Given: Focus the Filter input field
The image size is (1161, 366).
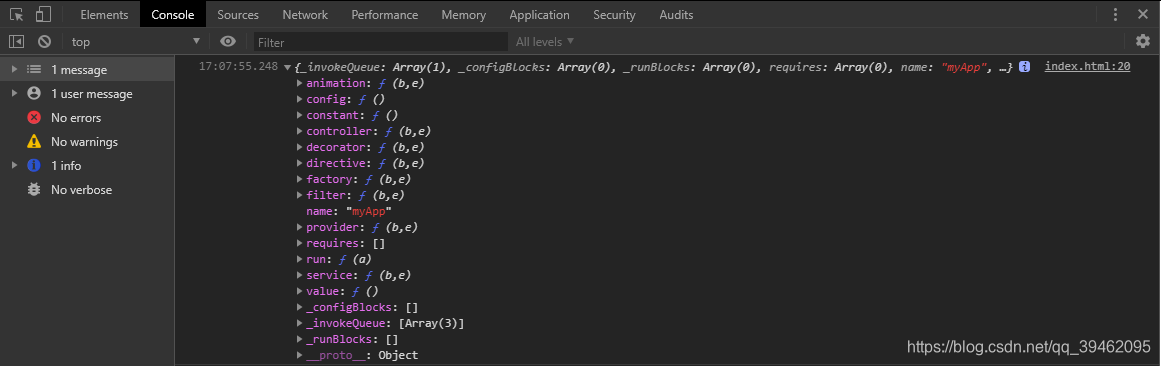Looking at the screenshot, I should pyautogui.click(x=381, y=42).
